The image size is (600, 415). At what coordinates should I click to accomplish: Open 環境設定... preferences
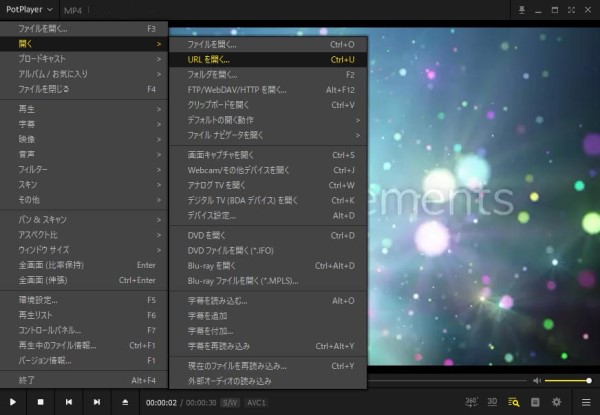click(x=84, y=300)
